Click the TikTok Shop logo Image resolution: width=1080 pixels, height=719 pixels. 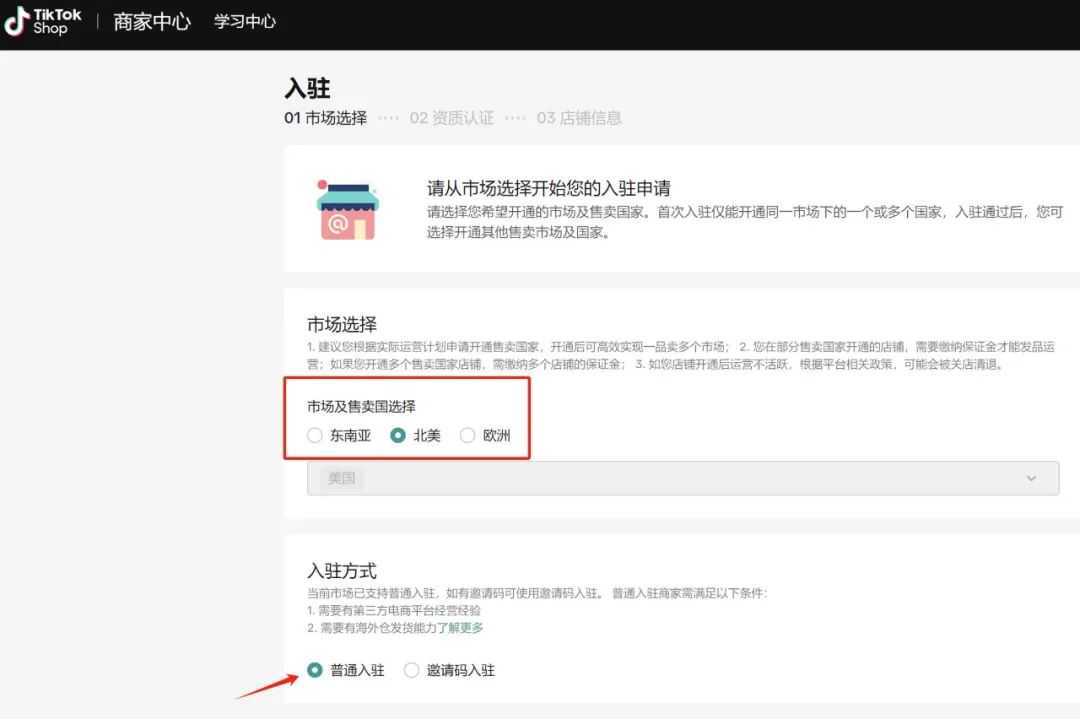click(42, 22)
